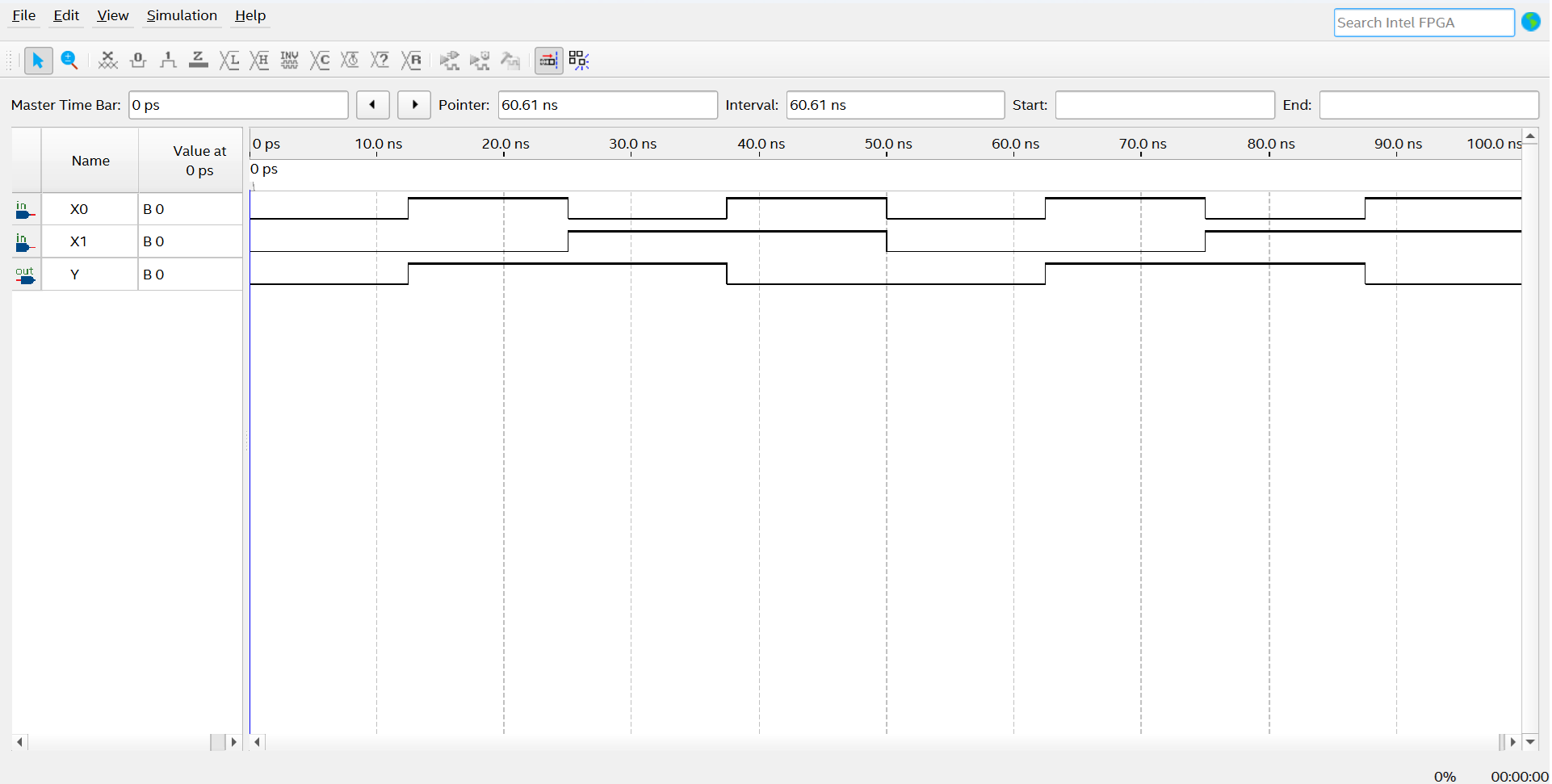The height and width of the screenshot is (784, 1552).
Task: Open the Simulation menu
Action: pyautogui.click(x=182, y=15)
